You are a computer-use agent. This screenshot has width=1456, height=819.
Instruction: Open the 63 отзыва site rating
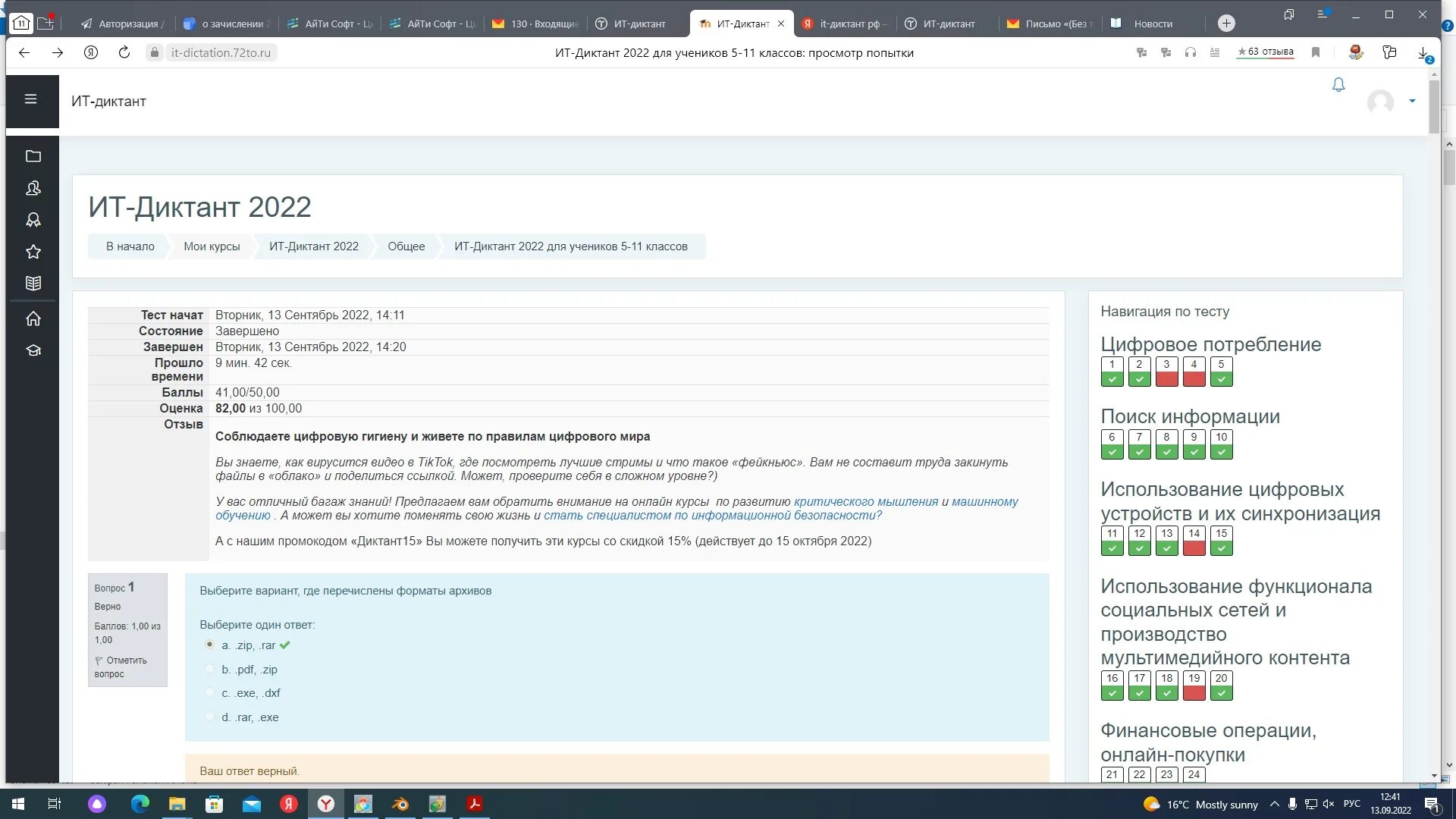(x=1266, y=52)
